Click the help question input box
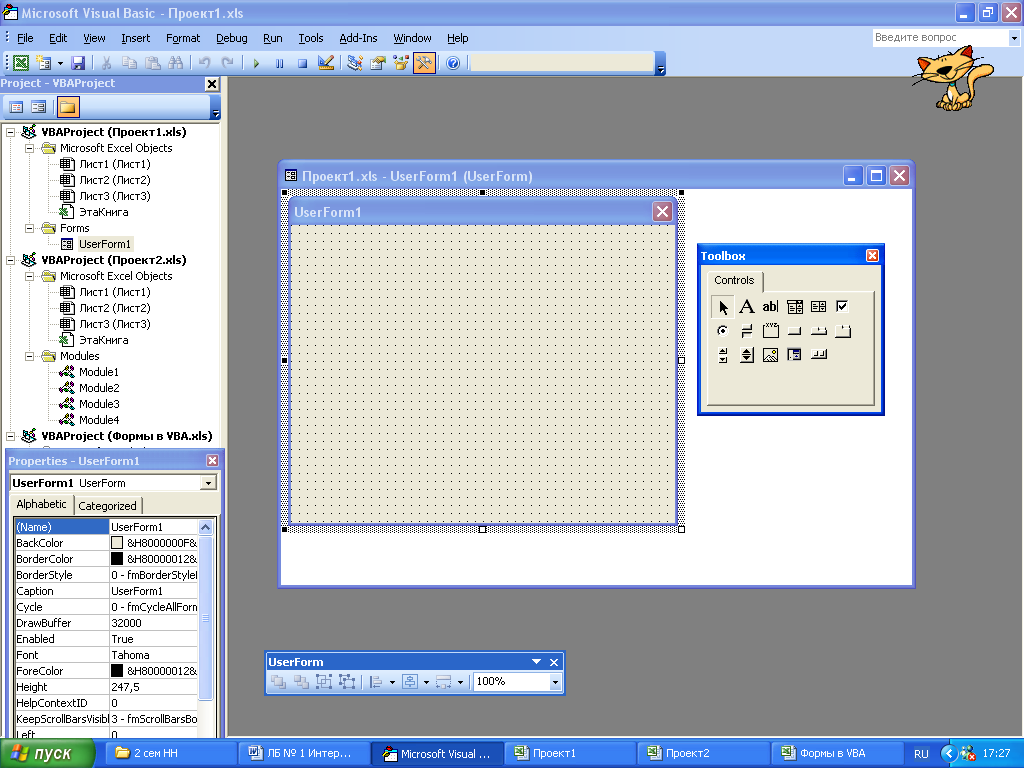Screen dimensions: 1024x768 coord(940,38)
